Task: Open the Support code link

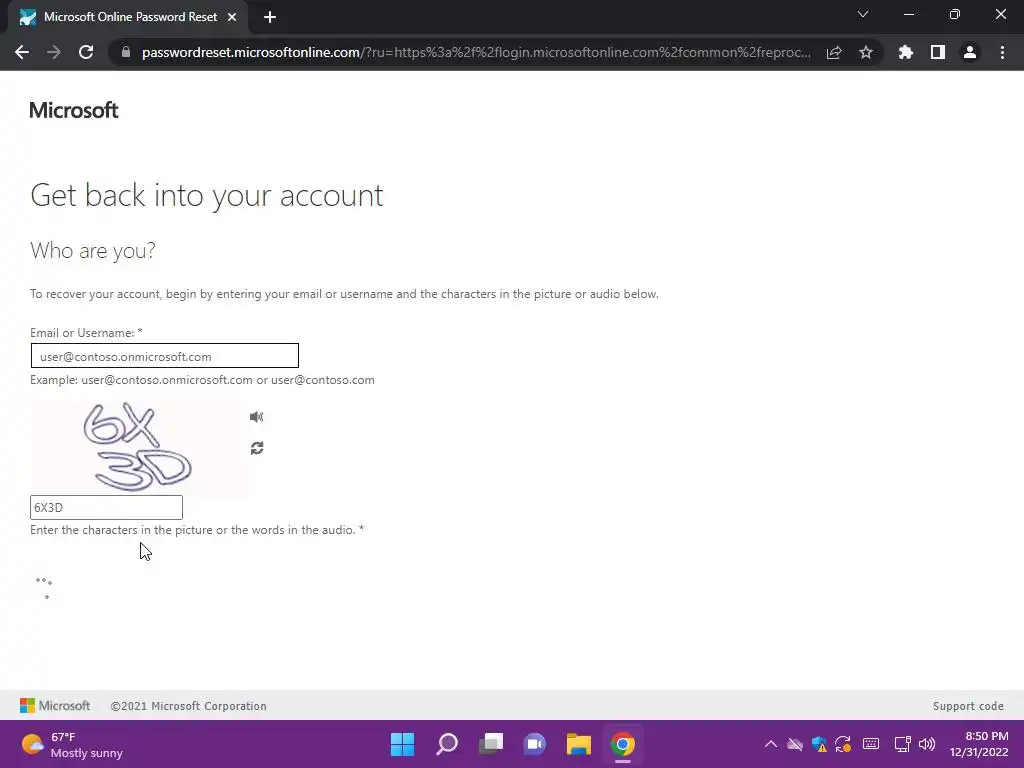Action: coord(968,706)
